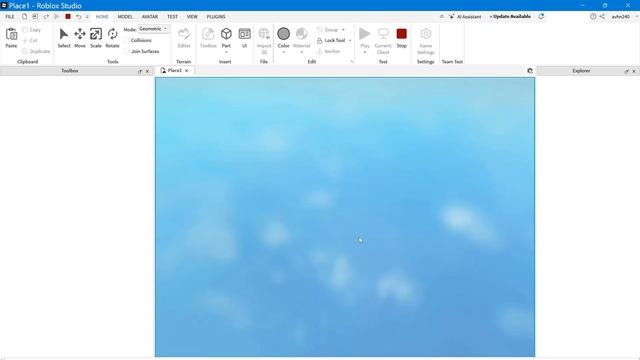Undock the Explorer panel
The width and height of the screenshot is (640, 360).
tap(627, 71)
